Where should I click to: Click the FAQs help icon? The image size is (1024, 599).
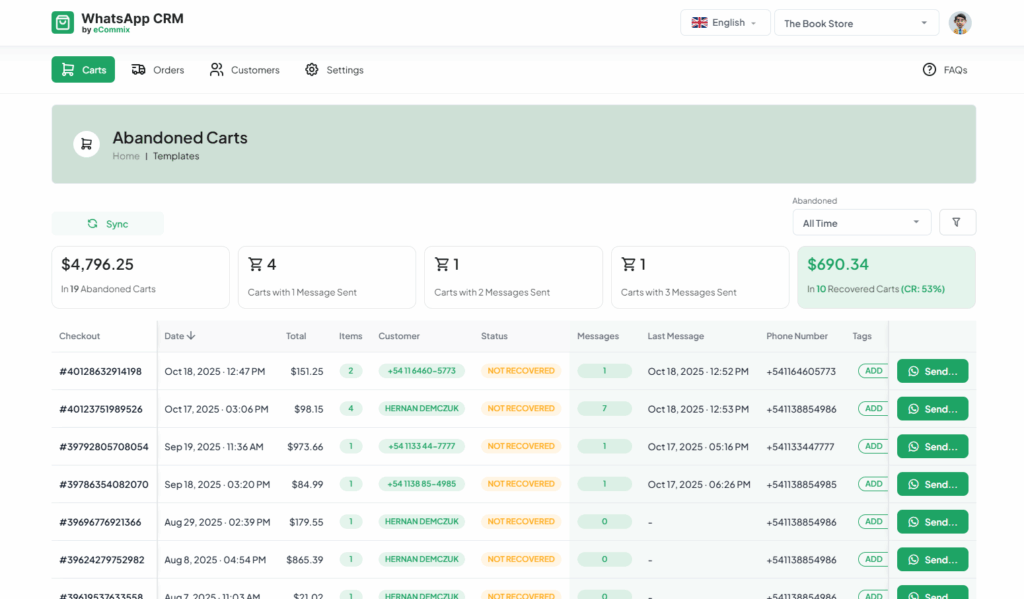[929, 70]
